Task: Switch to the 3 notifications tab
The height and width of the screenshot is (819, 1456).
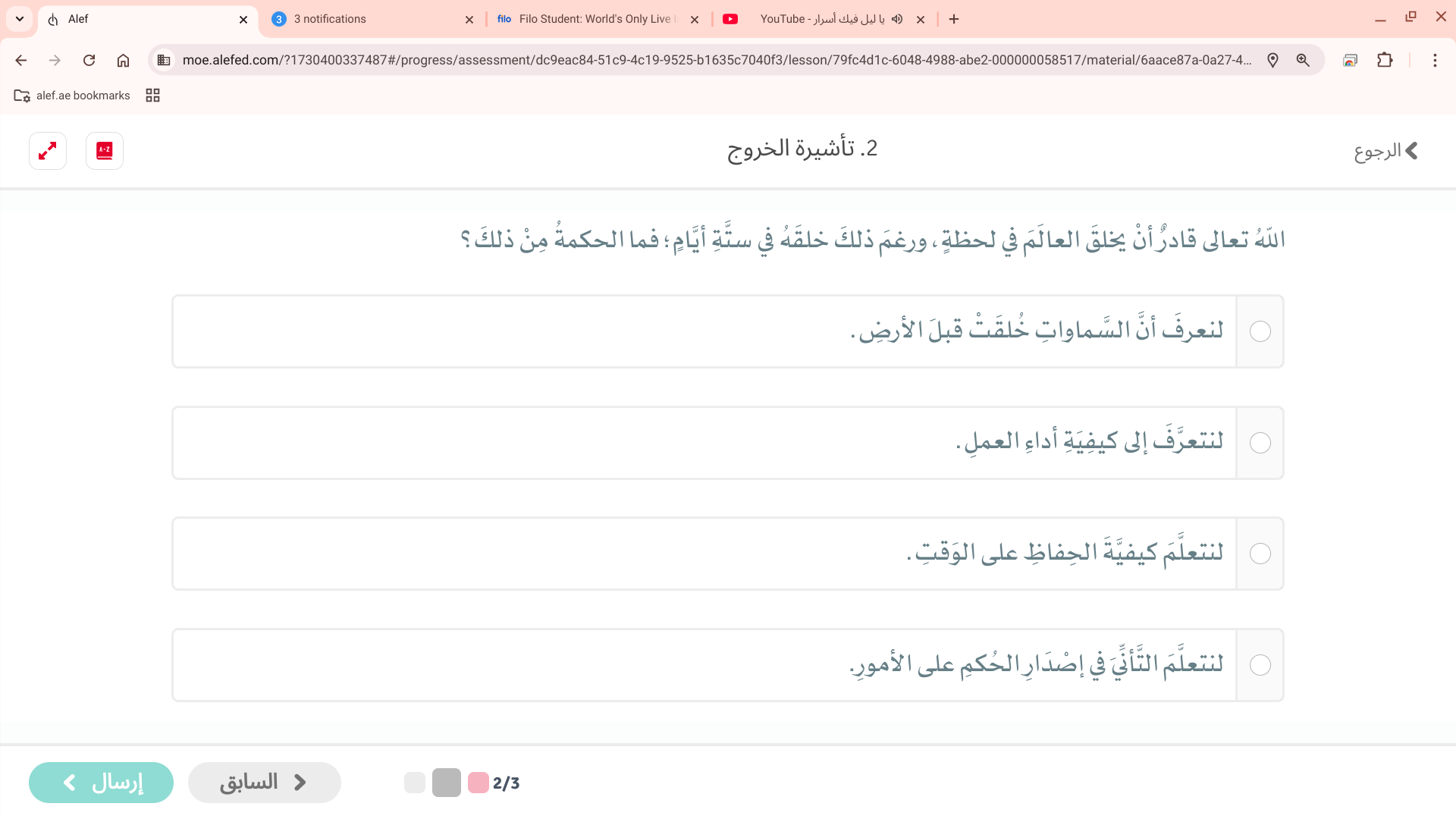Action: [364, 19]
